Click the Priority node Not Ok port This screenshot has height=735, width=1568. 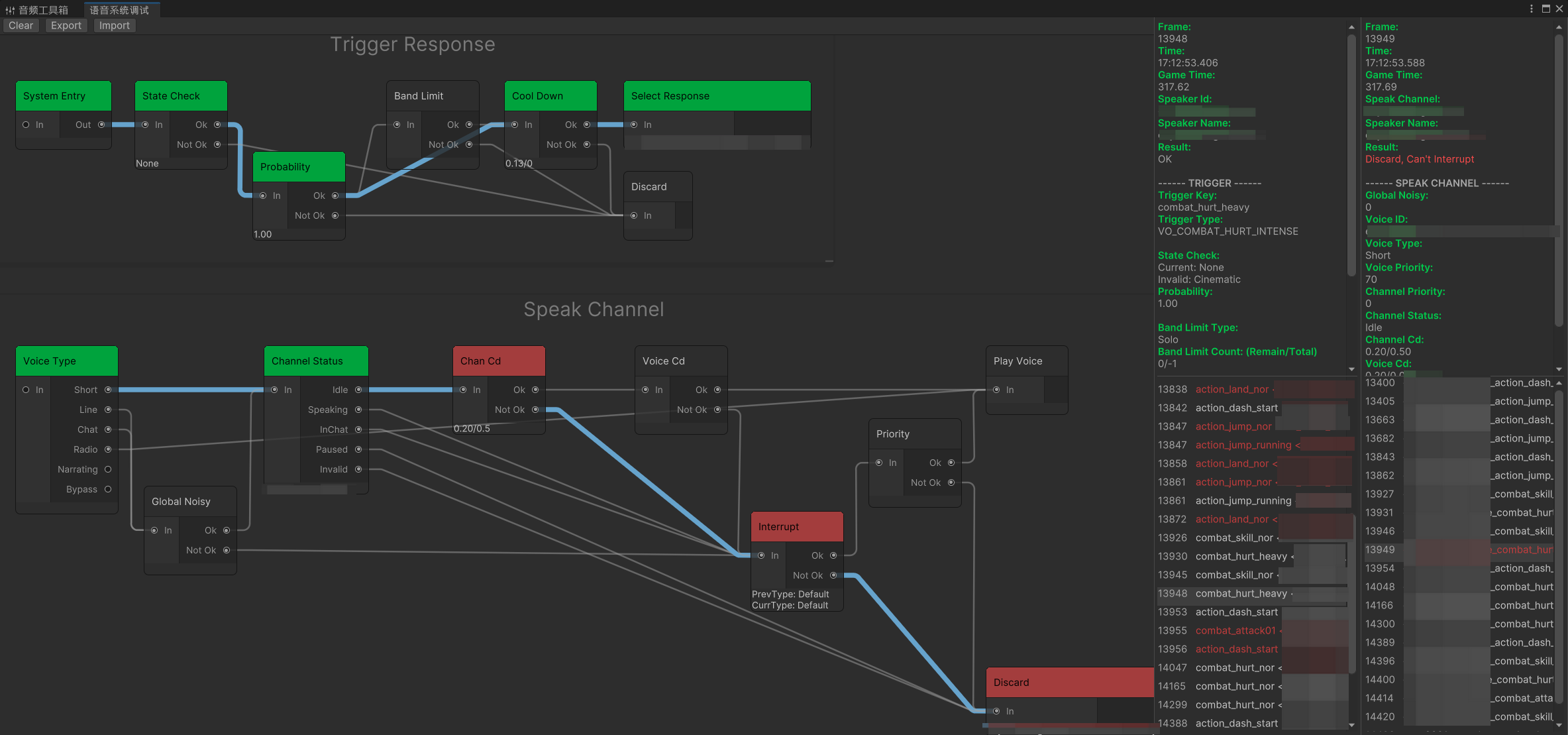tap(951, 482)
